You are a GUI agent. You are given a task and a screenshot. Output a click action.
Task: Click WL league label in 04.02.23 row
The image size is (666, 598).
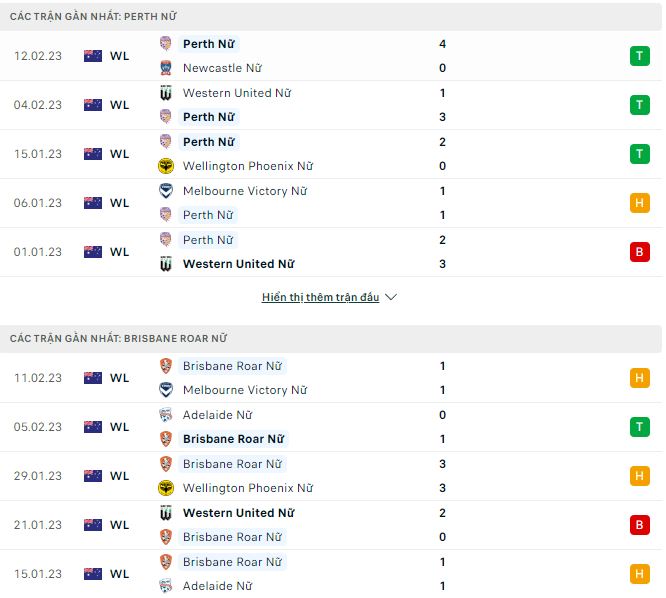[119, 105]
